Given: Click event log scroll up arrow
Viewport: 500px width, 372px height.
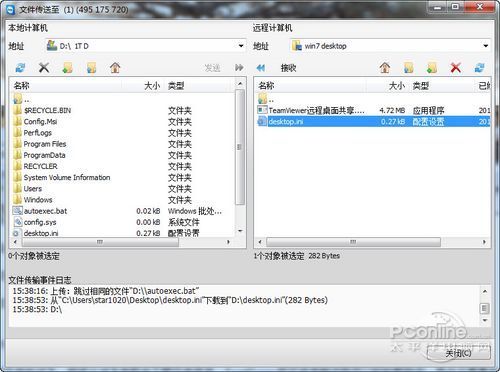Looking at the screenshot, I should click(485, 292).
